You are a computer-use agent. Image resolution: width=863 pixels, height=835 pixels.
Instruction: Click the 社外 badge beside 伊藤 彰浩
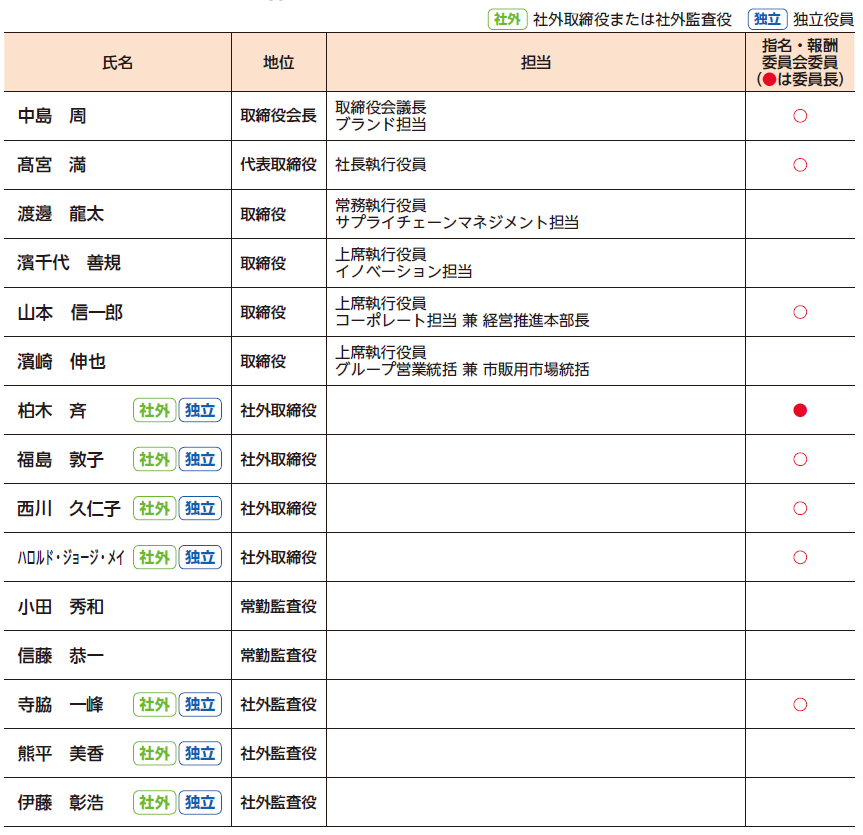[x=154, y=803]
